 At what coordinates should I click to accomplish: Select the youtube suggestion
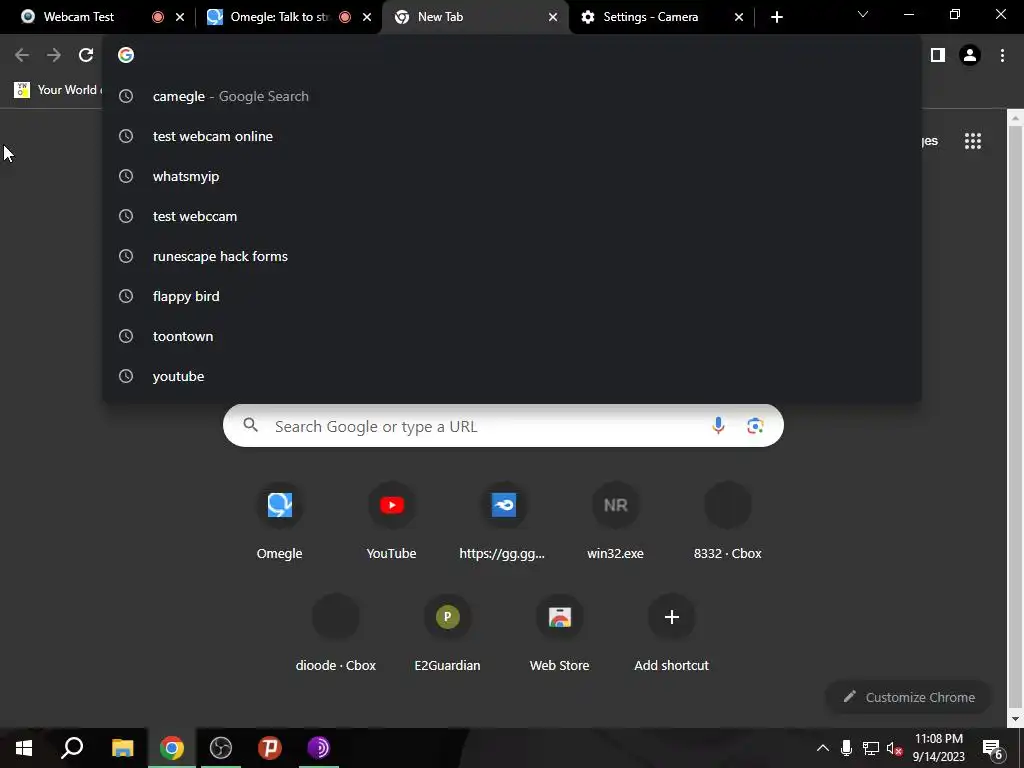(512, 376)
